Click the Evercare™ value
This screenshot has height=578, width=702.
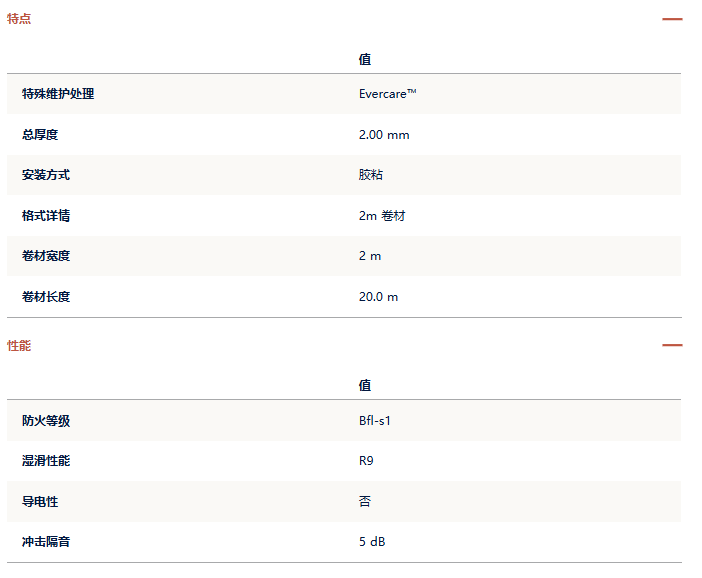click(x=388, y=94)
